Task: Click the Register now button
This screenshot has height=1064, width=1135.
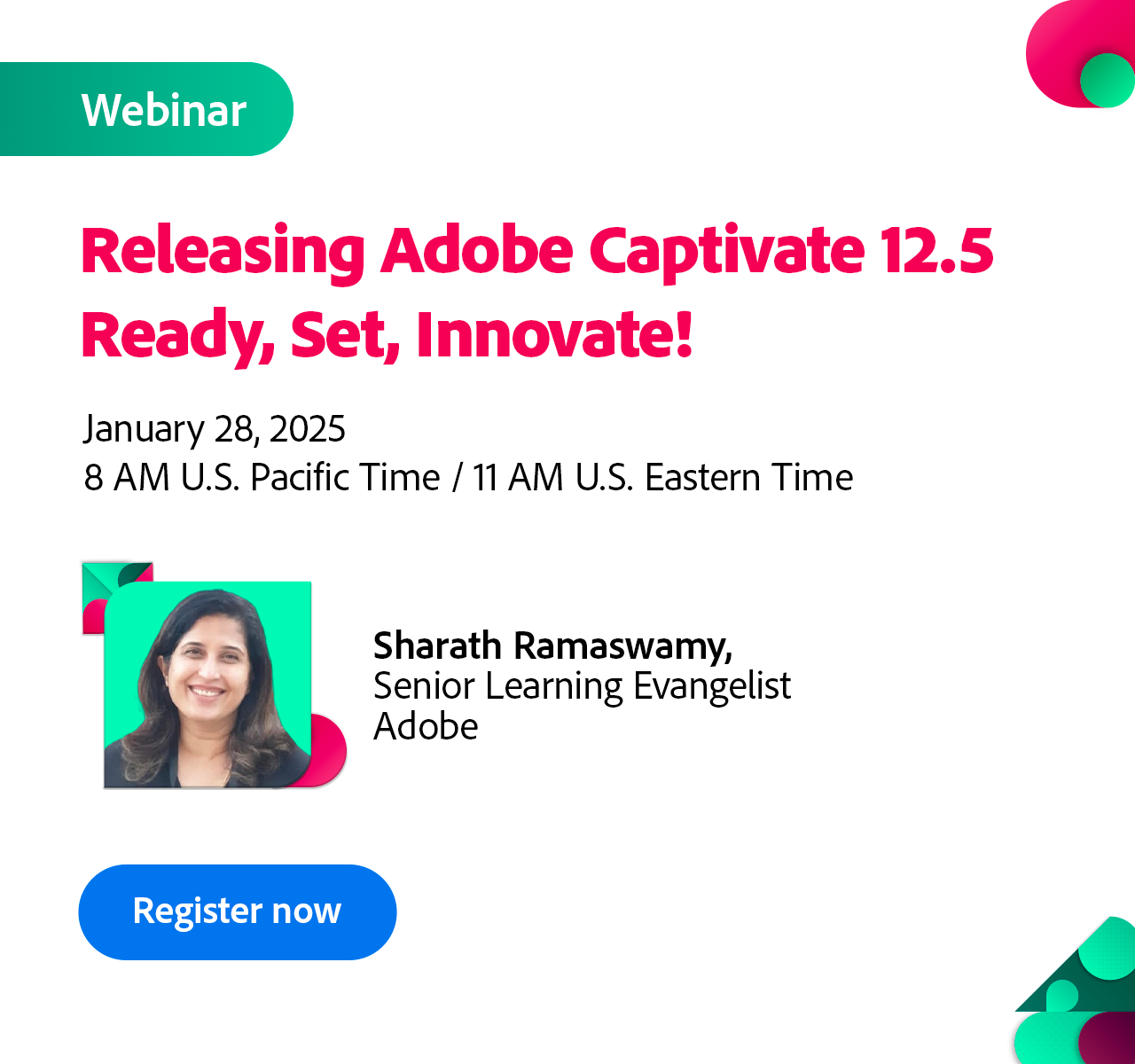Action: (237, 911)
